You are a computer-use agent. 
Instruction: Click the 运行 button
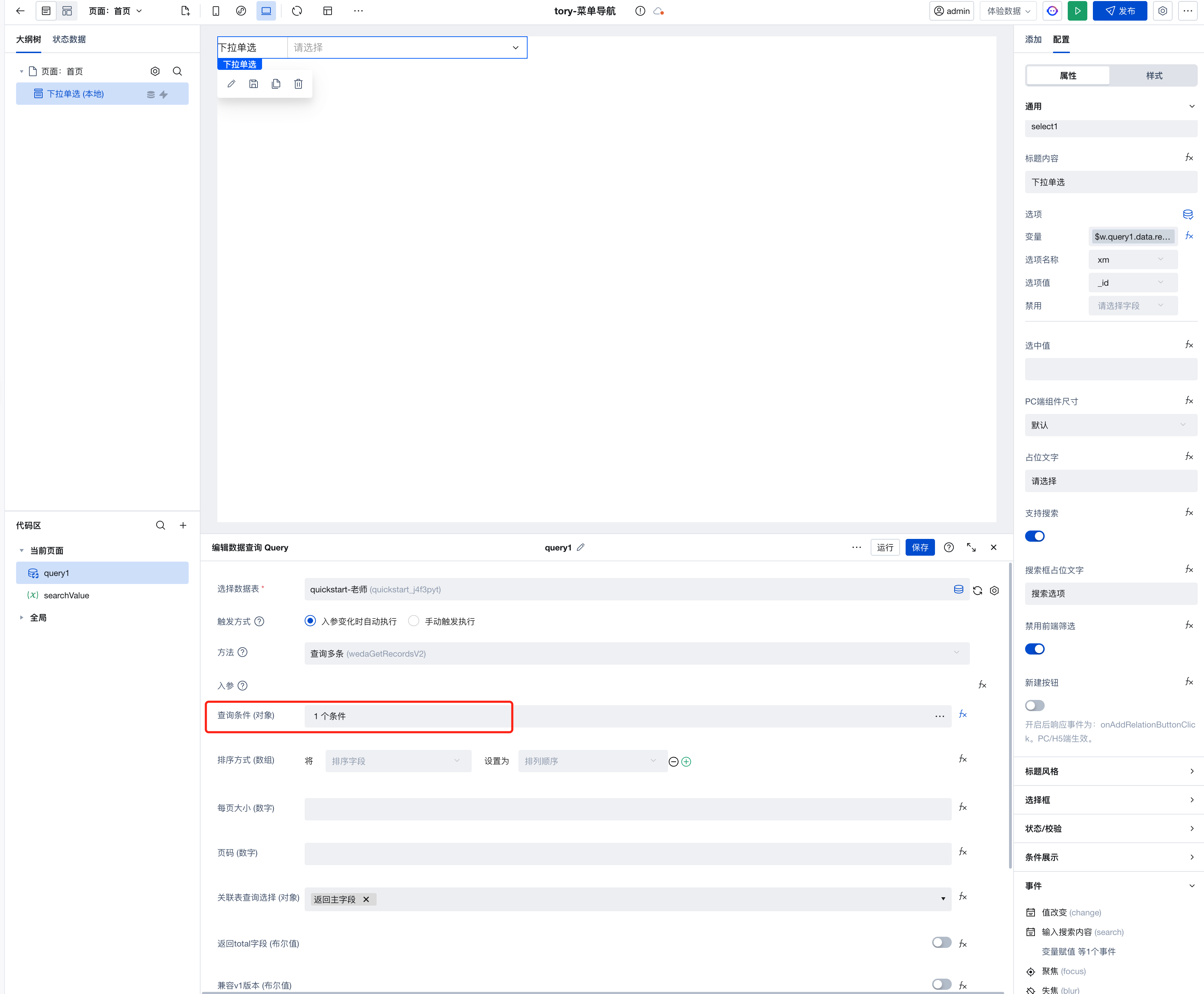point(885,547)
